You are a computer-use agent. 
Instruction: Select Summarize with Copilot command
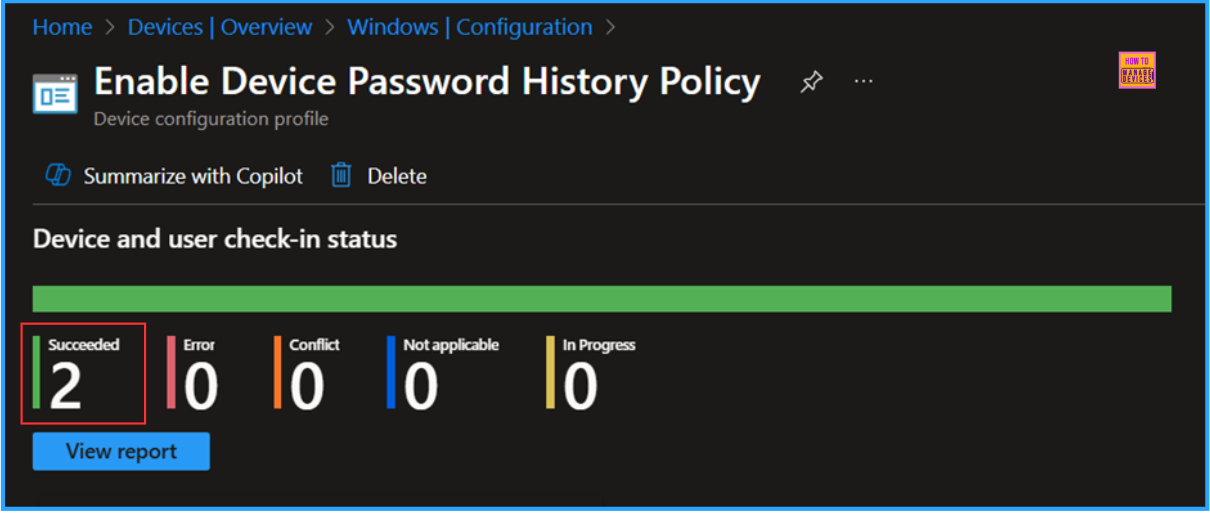[193, 176]
